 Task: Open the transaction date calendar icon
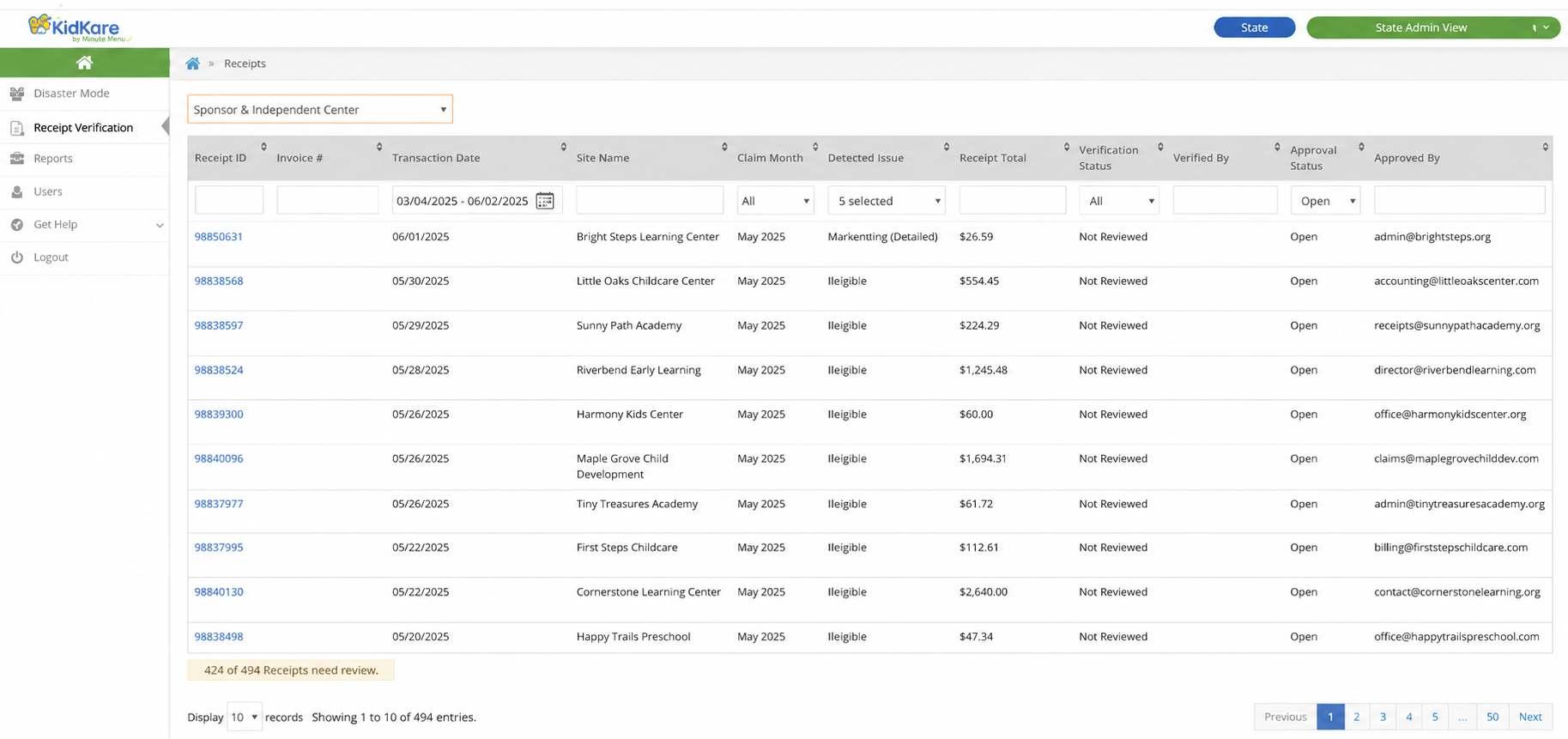(x=545, y=201)
